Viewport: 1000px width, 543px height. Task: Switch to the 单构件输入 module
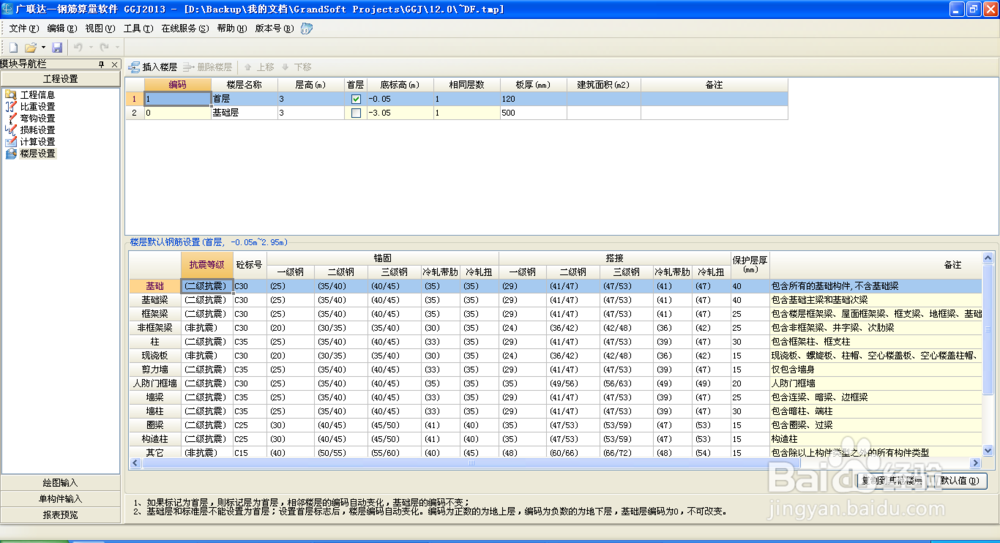coord(60,499)
